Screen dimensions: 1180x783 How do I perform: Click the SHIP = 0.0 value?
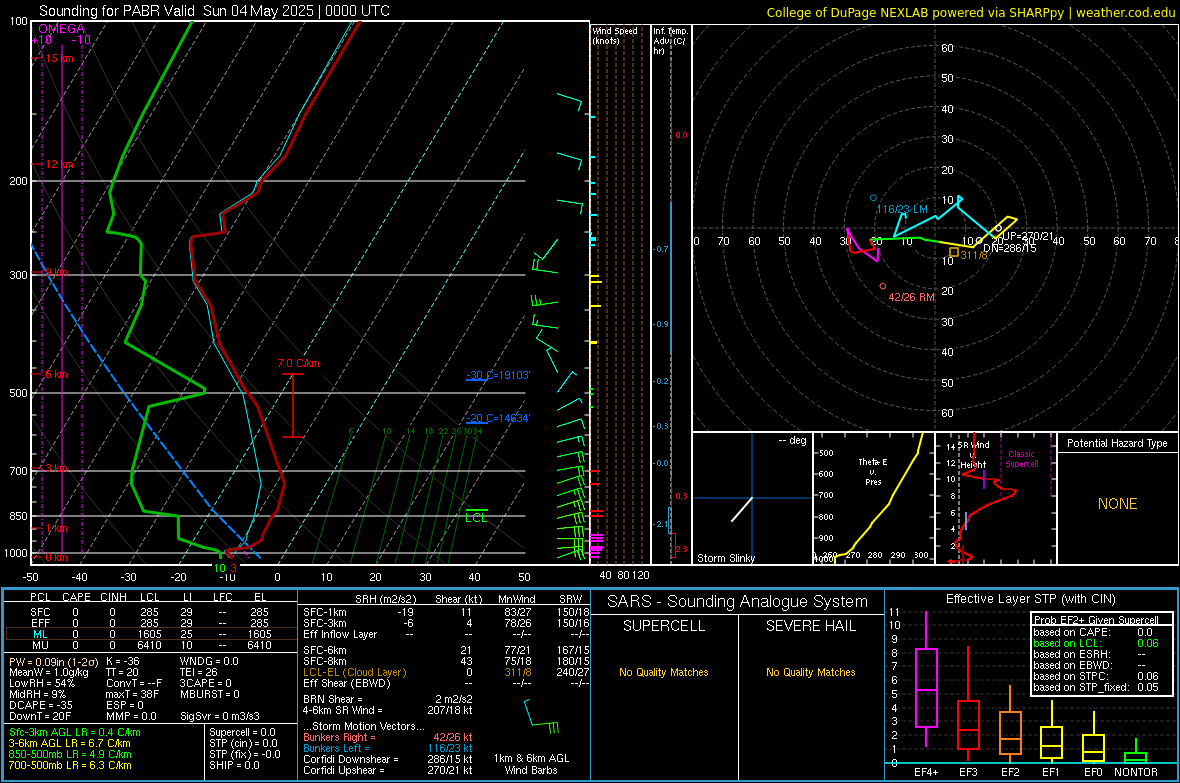pos(234,766)
